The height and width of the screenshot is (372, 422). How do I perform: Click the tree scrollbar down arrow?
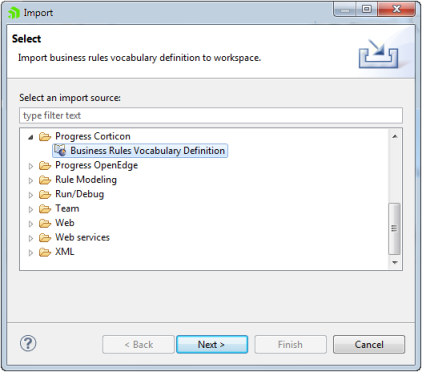coord(395,263)
